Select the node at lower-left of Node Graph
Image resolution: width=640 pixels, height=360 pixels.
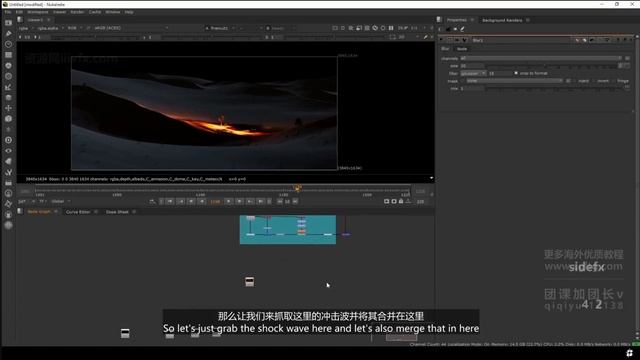click(125, 333)
